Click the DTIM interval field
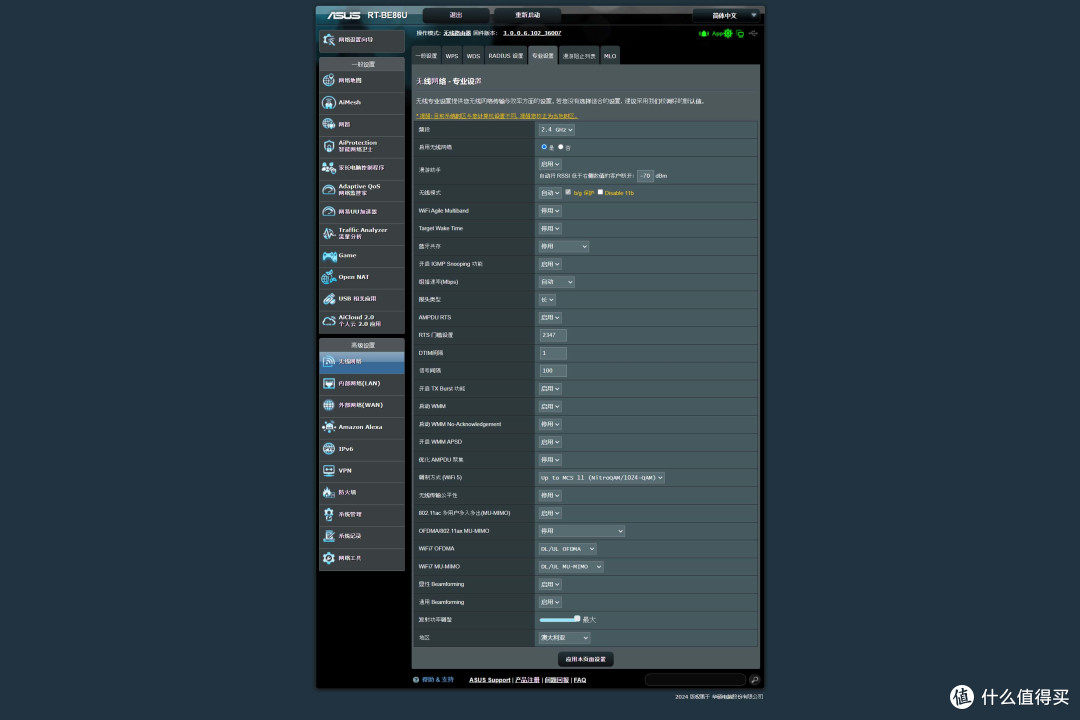 553,353
